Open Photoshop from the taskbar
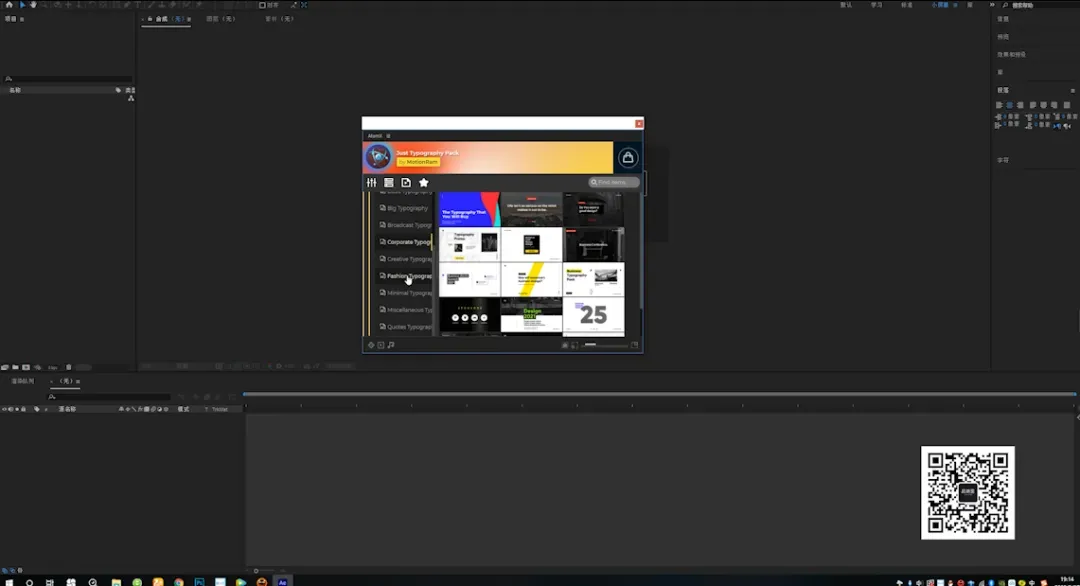Viewport: 1080px width, 586px height. click(200, 583)
